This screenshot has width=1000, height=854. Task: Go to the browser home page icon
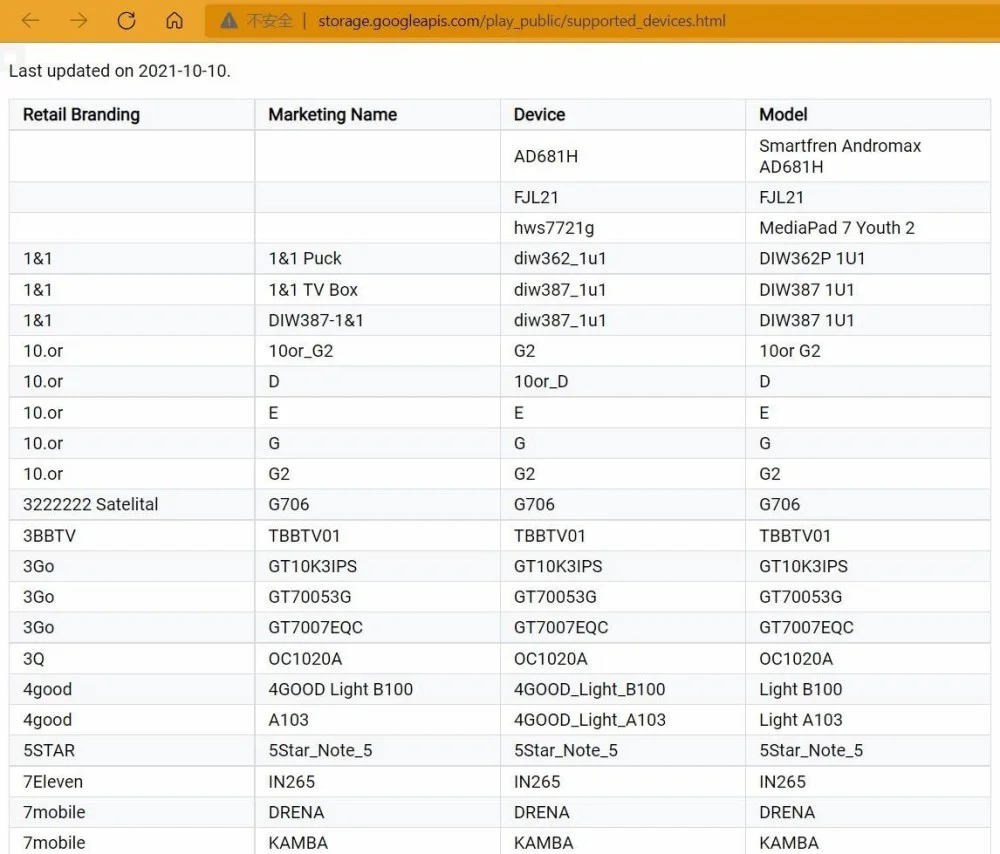point(174,21)
